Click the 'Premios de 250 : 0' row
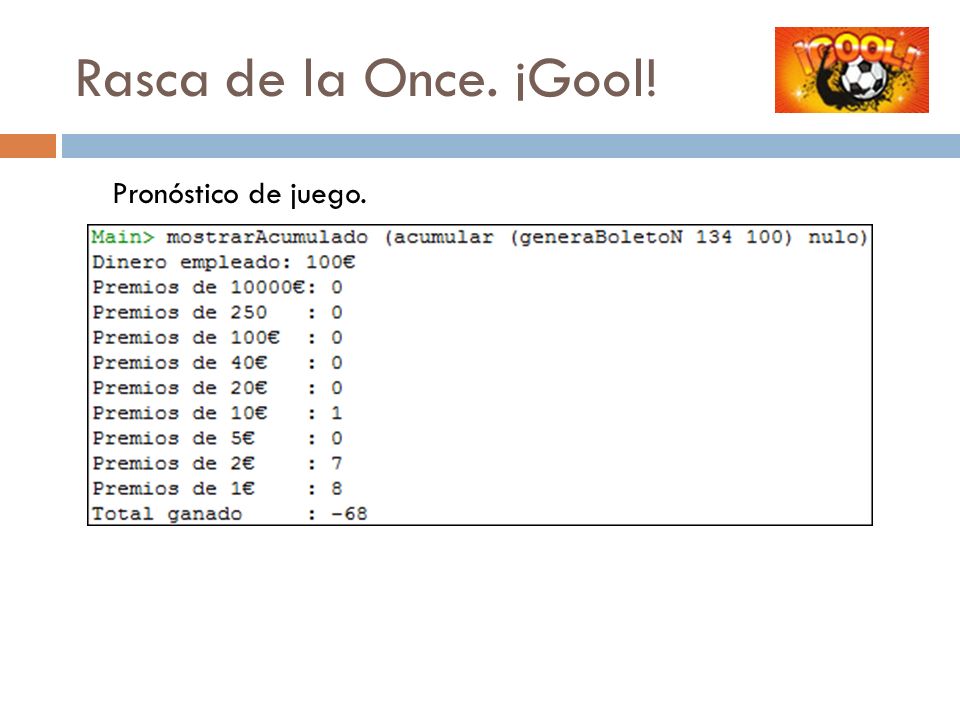 pos(217,313)
